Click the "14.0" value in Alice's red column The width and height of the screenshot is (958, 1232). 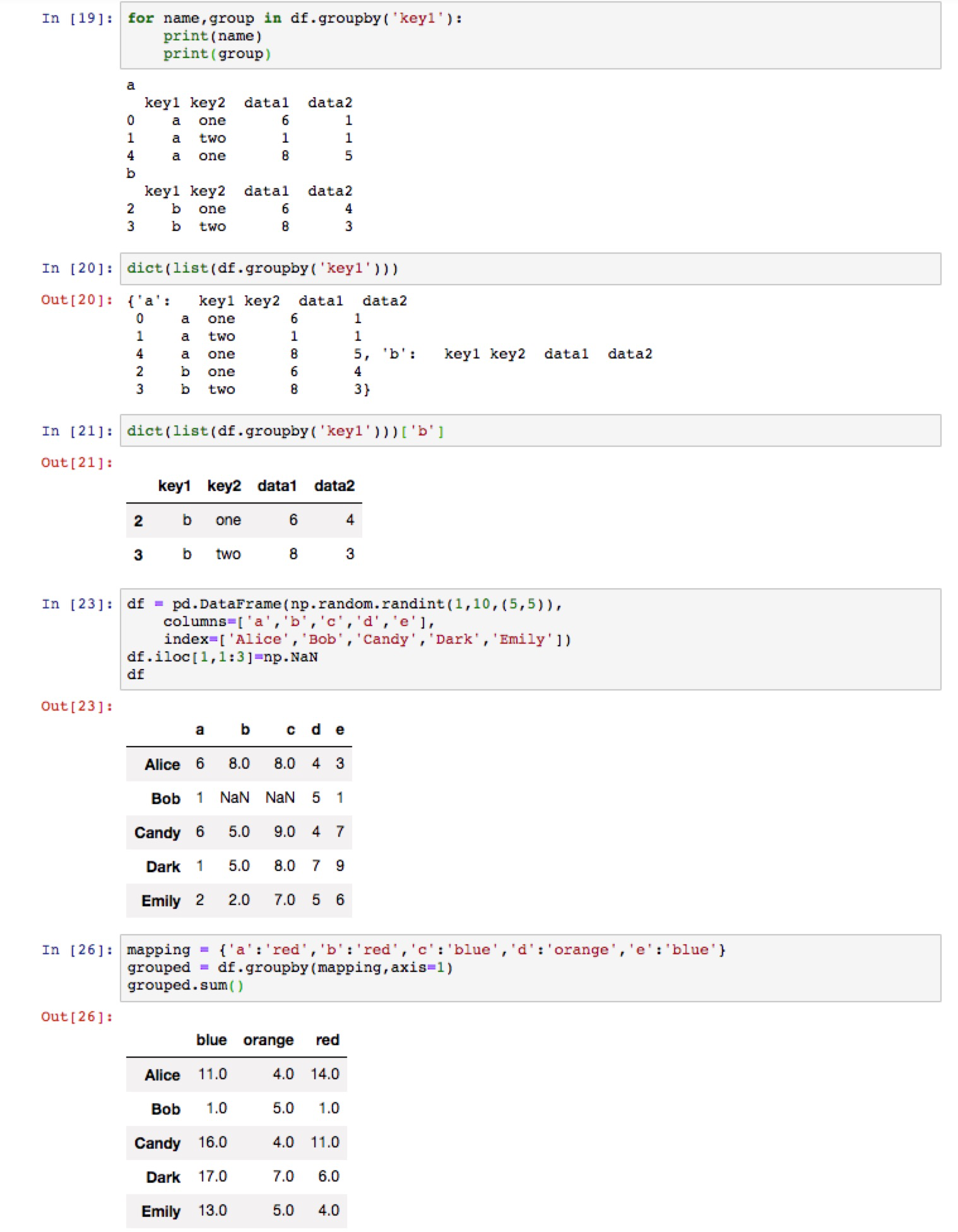[325, 1074]
